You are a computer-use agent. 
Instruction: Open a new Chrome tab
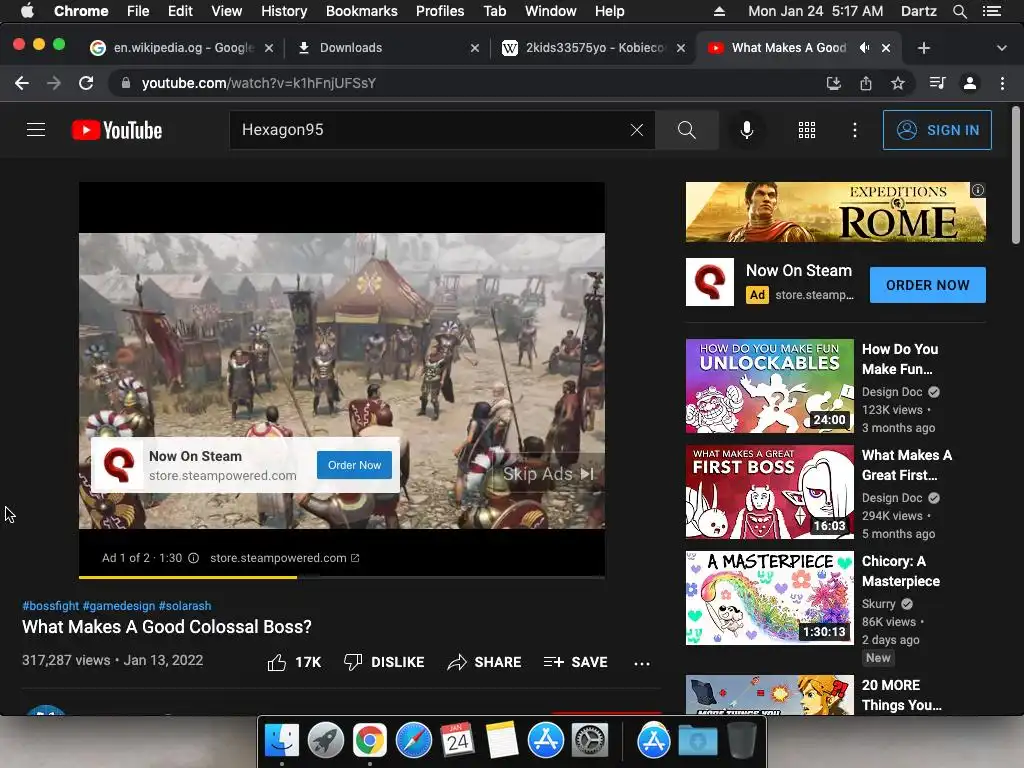pyautogui.click(x=923, y=48)
